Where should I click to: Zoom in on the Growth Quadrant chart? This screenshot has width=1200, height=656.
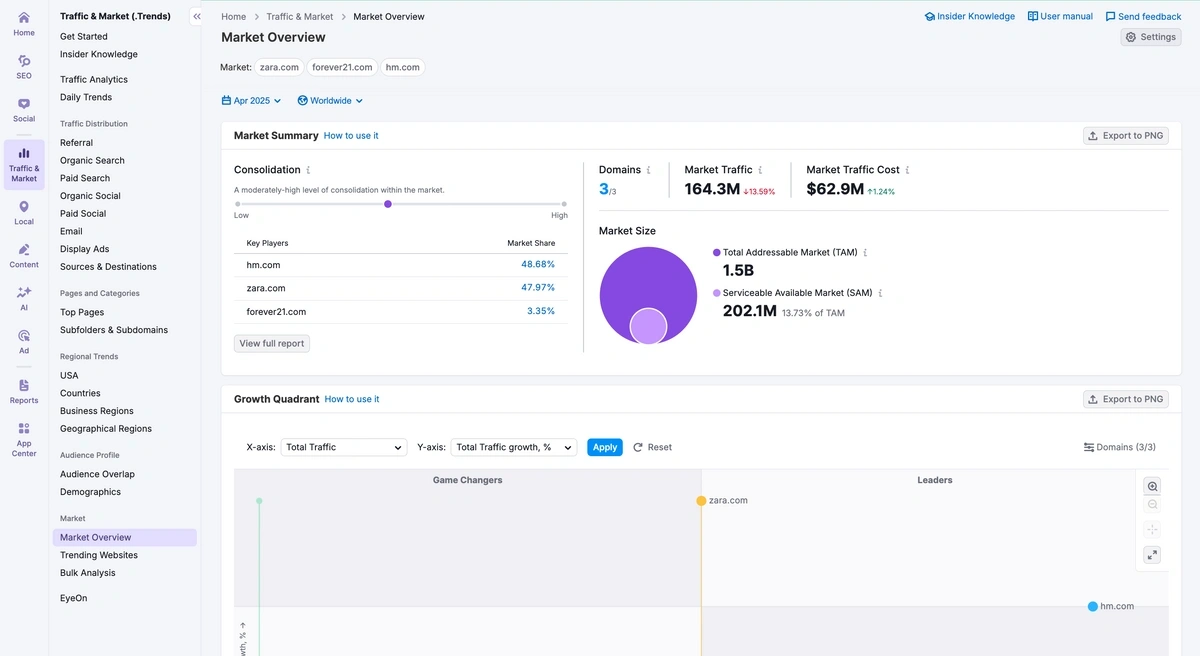(x=1152, y=486)
